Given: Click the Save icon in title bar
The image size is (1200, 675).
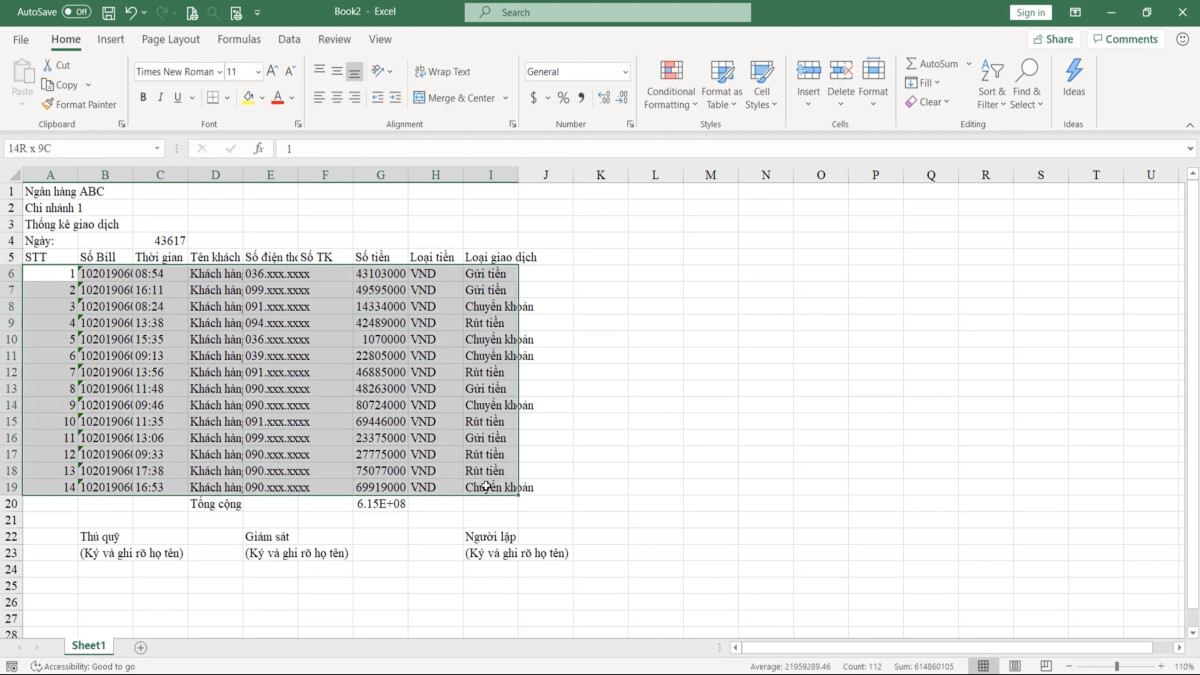Looking at the screenshot, I should [108, 13].
